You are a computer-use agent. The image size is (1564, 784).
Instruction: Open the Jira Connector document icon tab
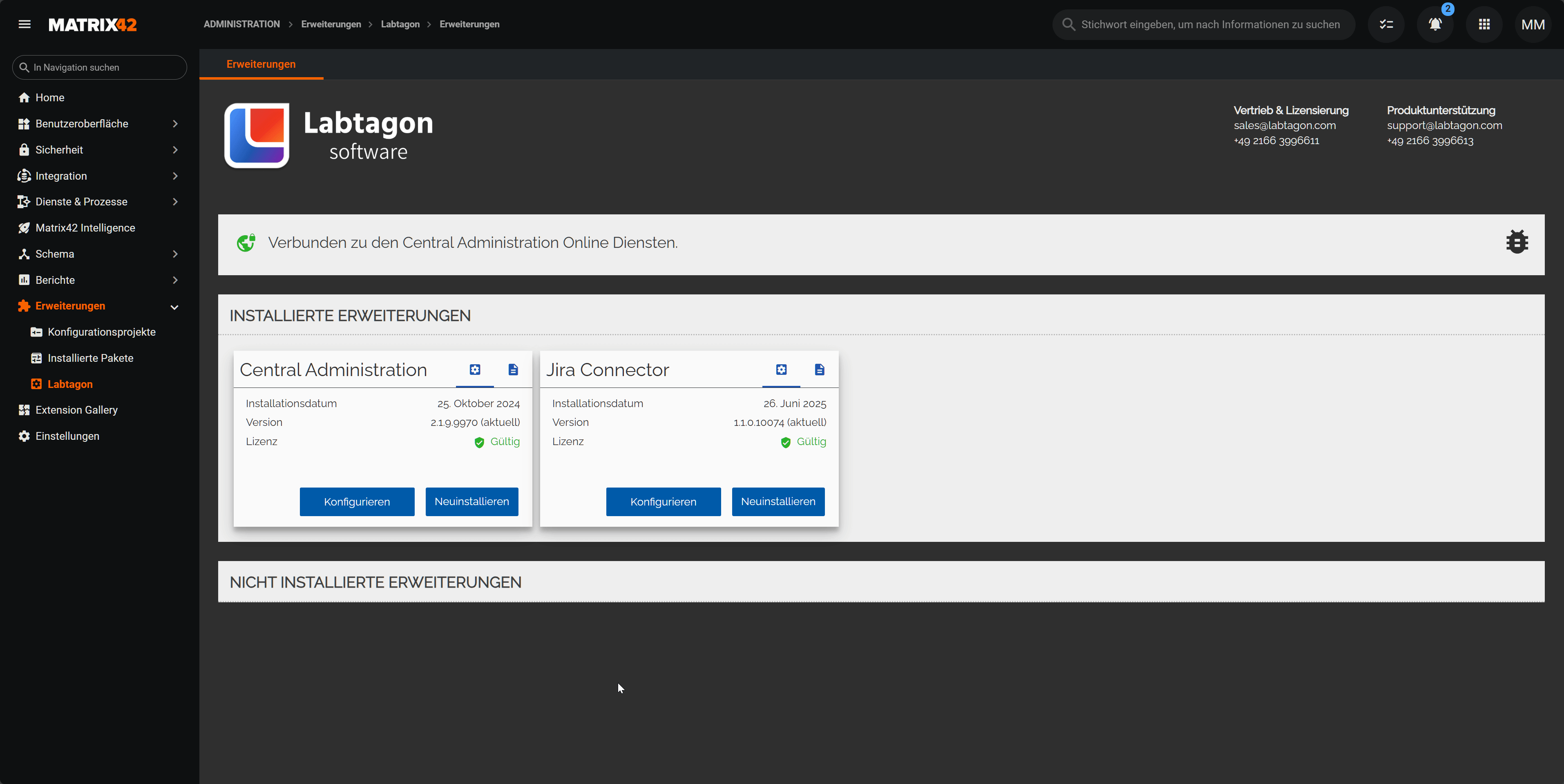(x=819, y=370)
